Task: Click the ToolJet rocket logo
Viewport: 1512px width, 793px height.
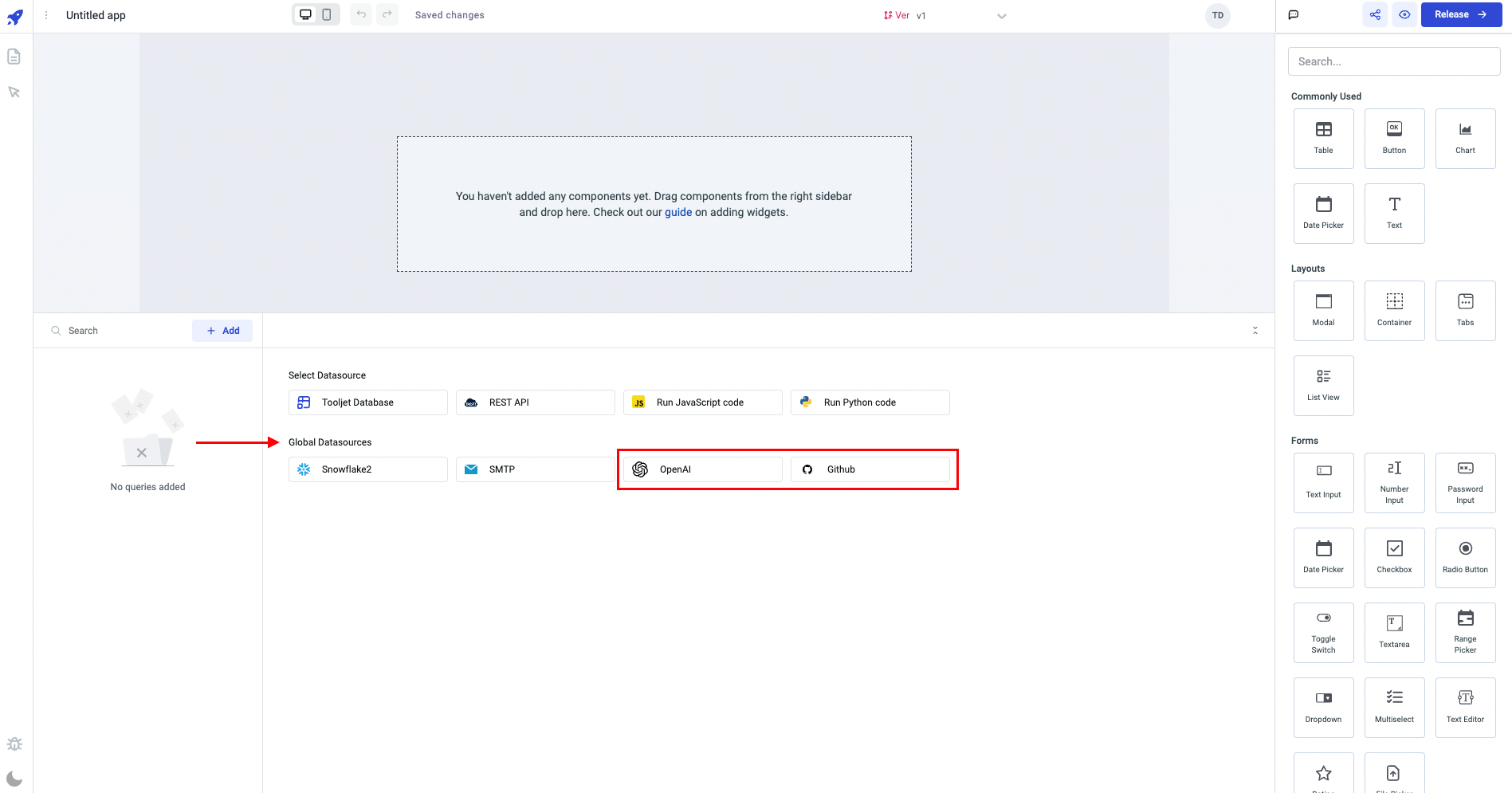Action: (15, 17)
